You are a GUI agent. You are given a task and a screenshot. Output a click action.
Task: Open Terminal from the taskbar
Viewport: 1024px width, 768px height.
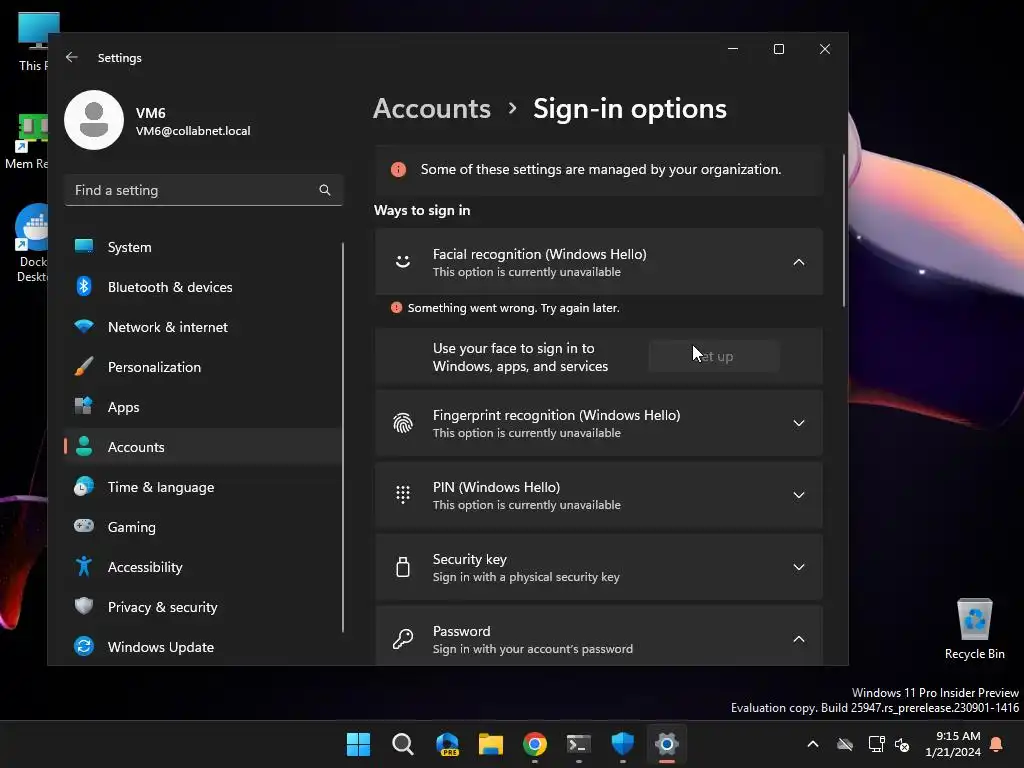[579, 744]
